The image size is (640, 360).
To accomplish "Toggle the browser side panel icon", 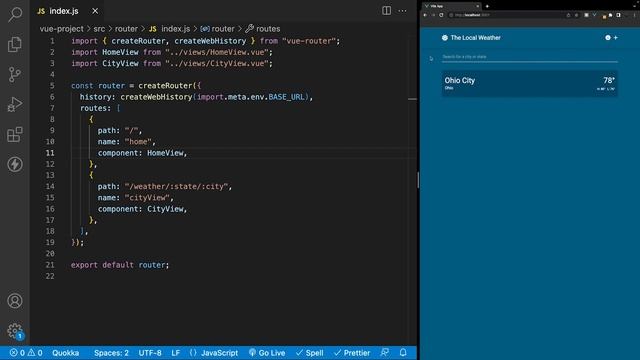I will (x=618, y=15).
